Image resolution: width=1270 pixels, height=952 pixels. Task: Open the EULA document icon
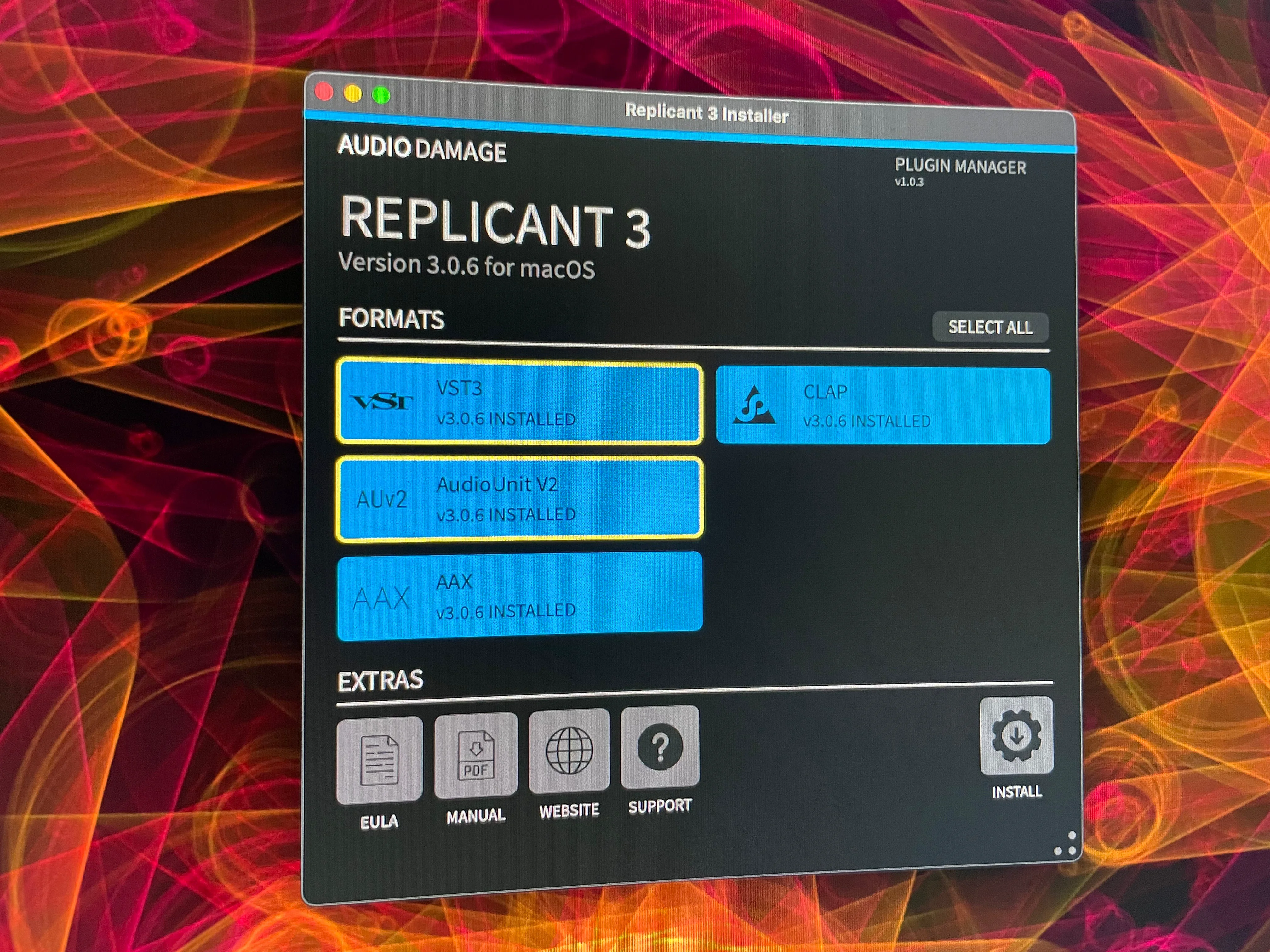[380, 760]
